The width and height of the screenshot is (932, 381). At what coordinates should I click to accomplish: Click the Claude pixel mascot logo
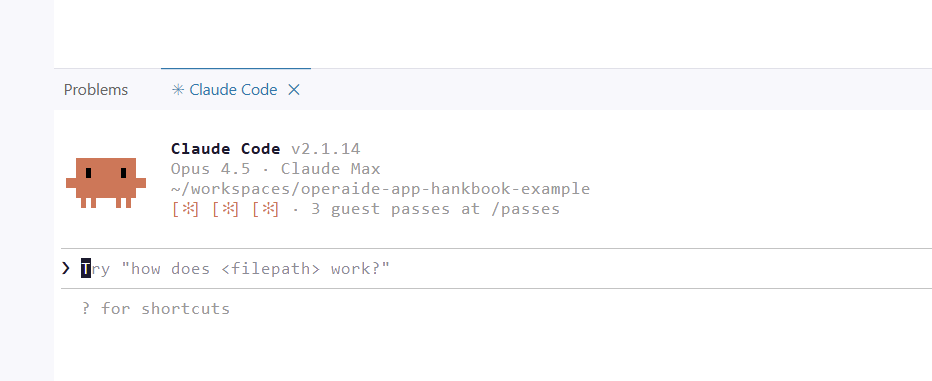(106, 182)
